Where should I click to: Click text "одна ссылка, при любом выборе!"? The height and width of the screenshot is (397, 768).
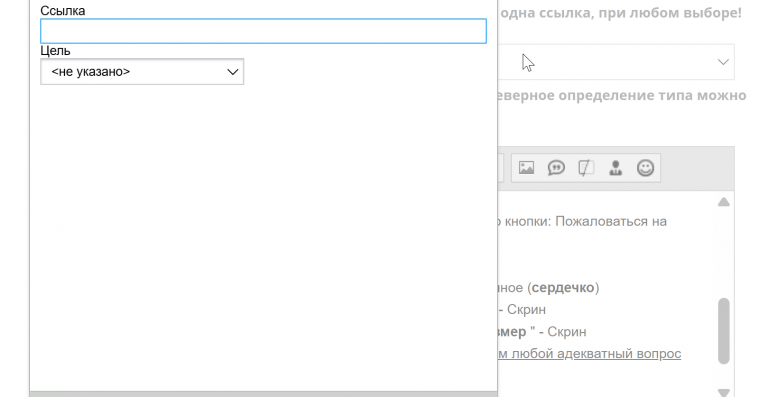click(621, 13)
